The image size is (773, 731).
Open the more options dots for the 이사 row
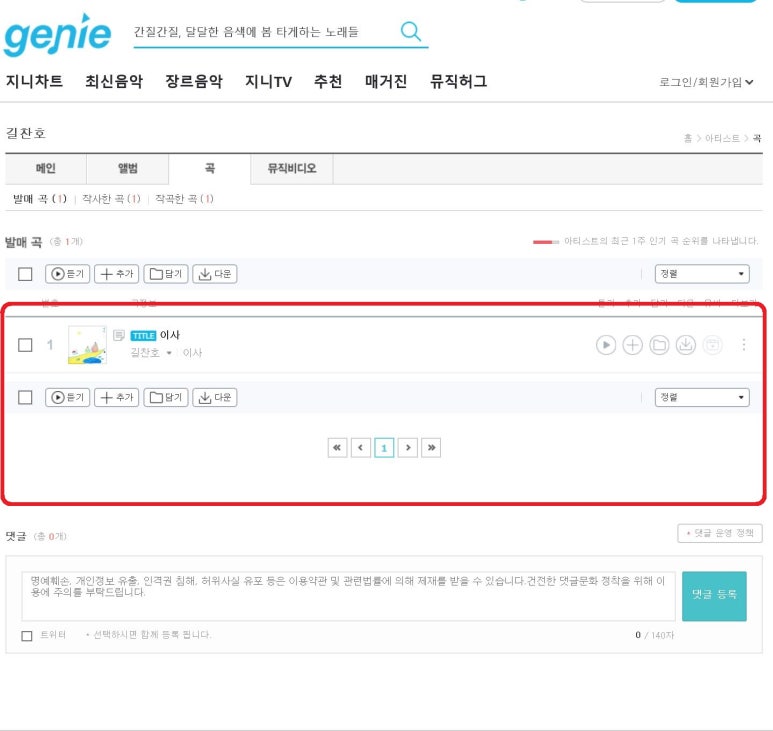pos(743,345)
